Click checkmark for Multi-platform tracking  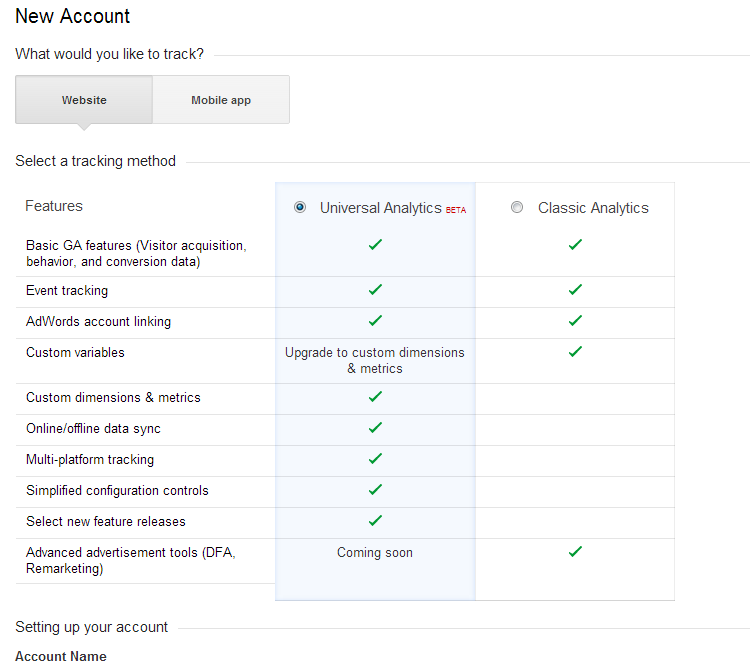(x=375, y=459)
